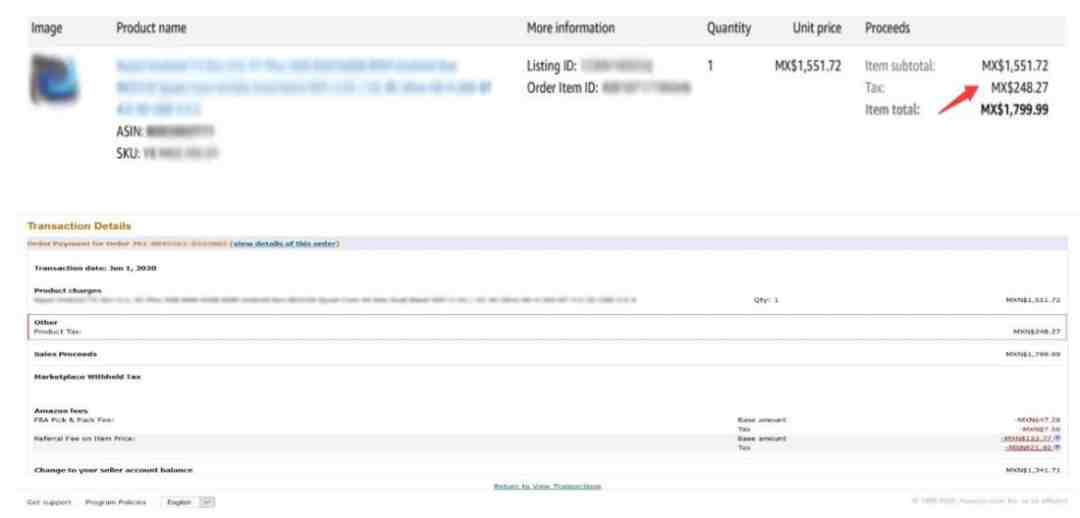The image size is (1080, 518).
Task: Click the info icon beside Referral Fee tax
Action: click(x=1057, y=447)
